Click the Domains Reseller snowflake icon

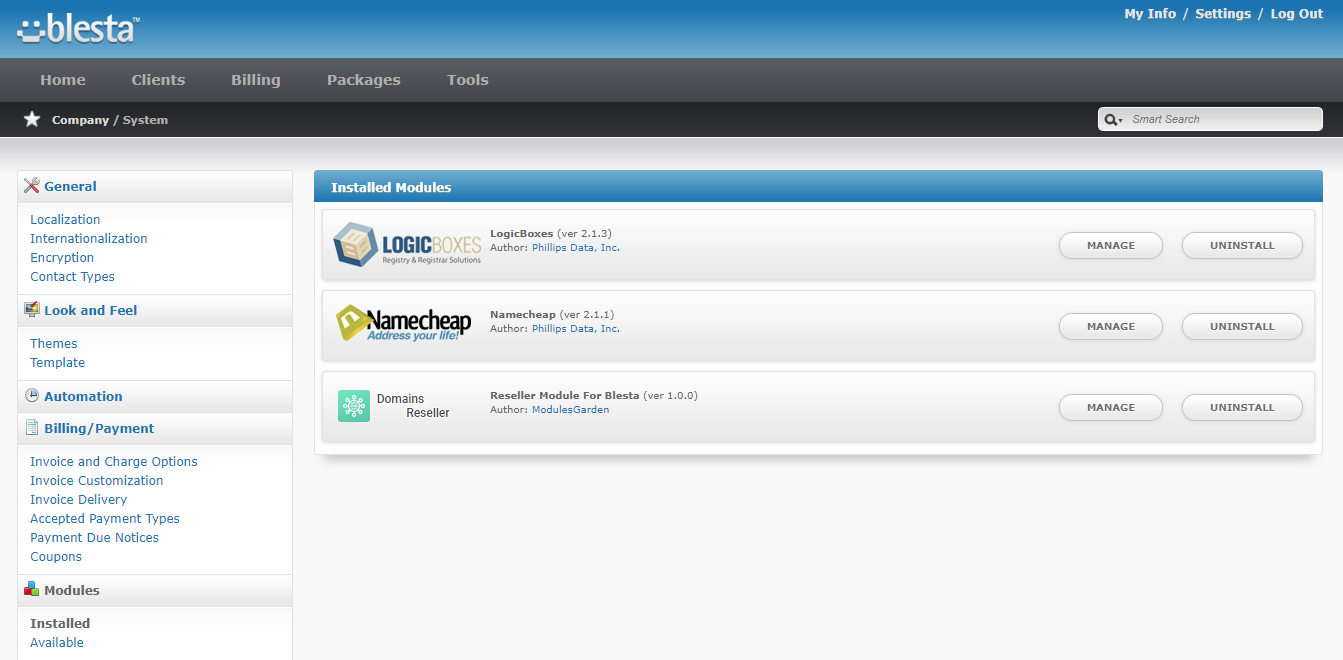(x=353, y=406)
